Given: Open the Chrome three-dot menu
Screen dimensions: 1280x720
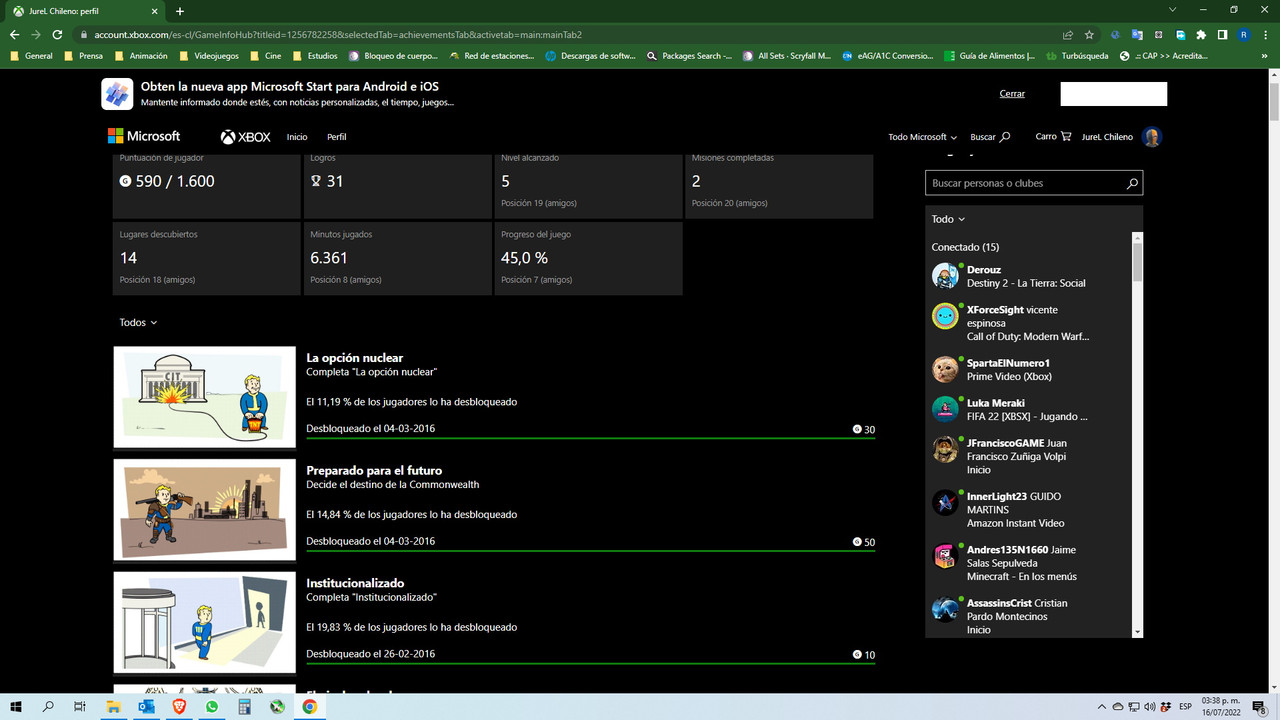Looking at the screenshot, I should (1264, 34).
